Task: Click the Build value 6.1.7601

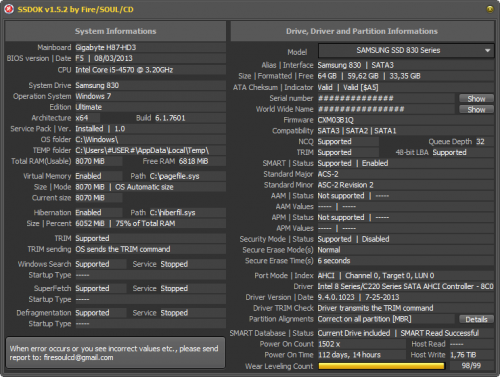Action: pos(170,118)
